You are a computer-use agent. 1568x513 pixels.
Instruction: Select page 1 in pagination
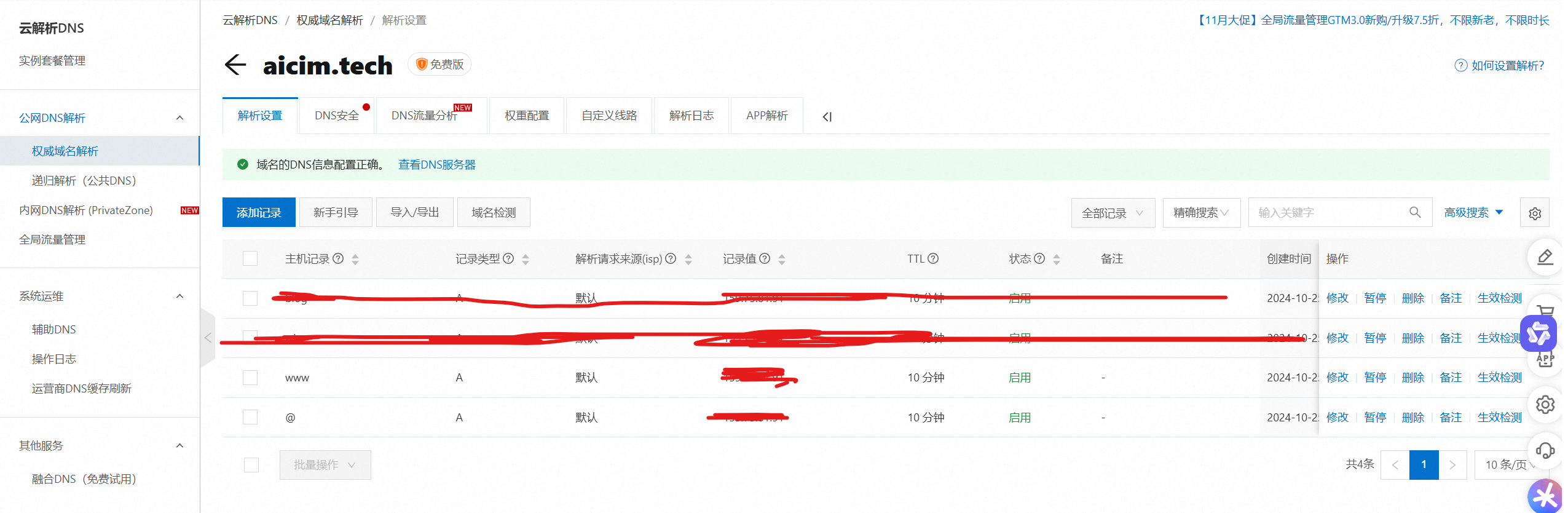1424,465
